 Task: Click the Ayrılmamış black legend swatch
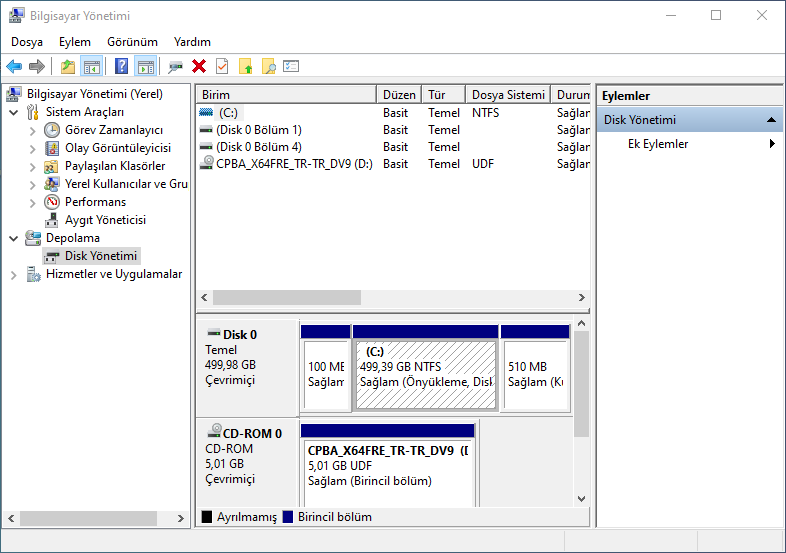pyautogui.click(x=207, y=517)
